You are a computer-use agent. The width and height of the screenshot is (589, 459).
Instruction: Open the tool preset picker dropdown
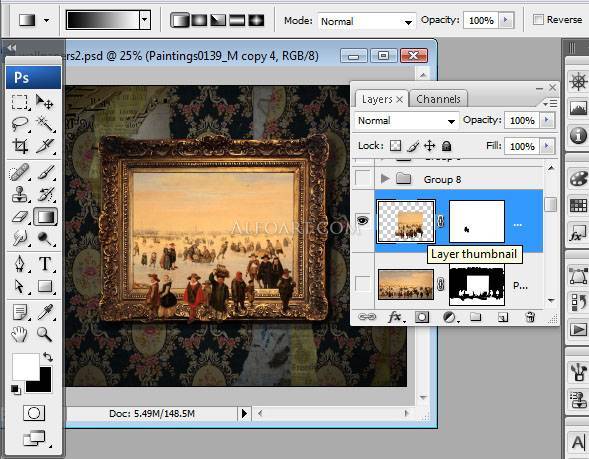point(47,20)
